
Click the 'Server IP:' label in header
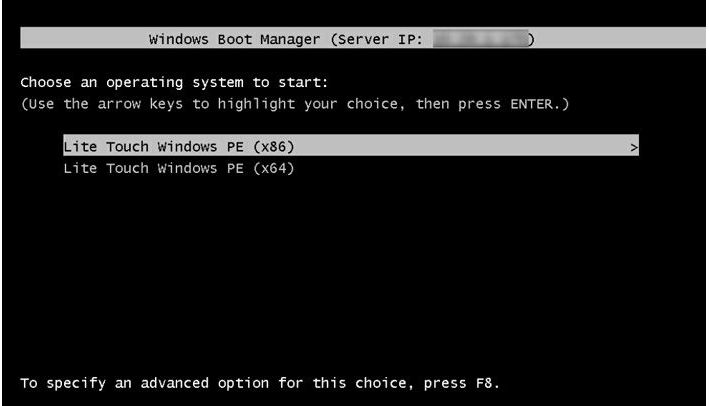pos(380,39)
